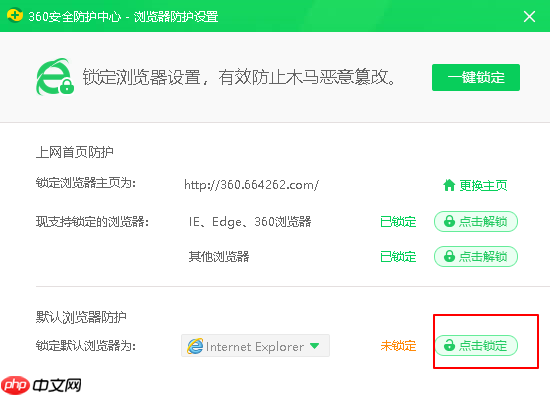The image size is (550, 395).
Task: Click the homepage URL http://360.664262.com/
Action: tap(251, 185)
